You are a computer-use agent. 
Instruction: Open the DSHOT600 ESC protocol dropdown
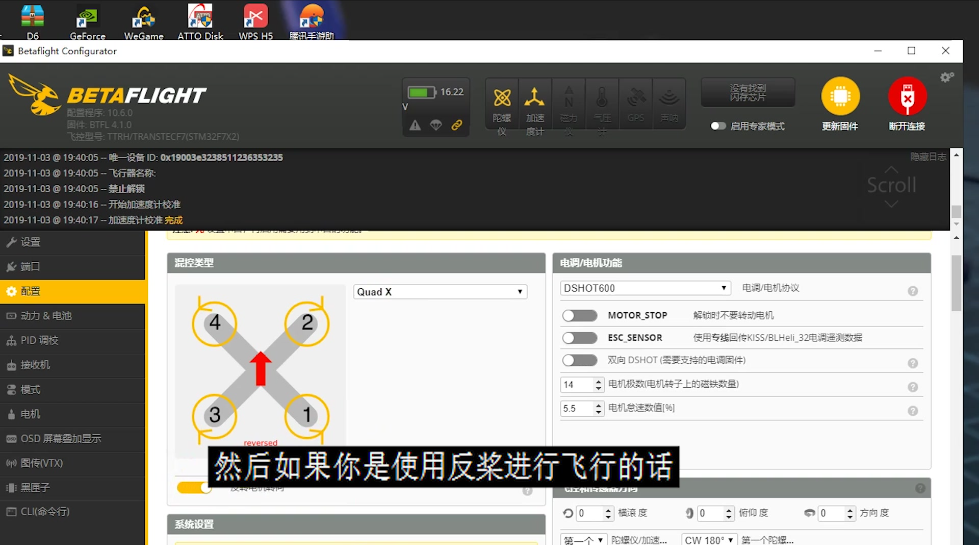645,288
